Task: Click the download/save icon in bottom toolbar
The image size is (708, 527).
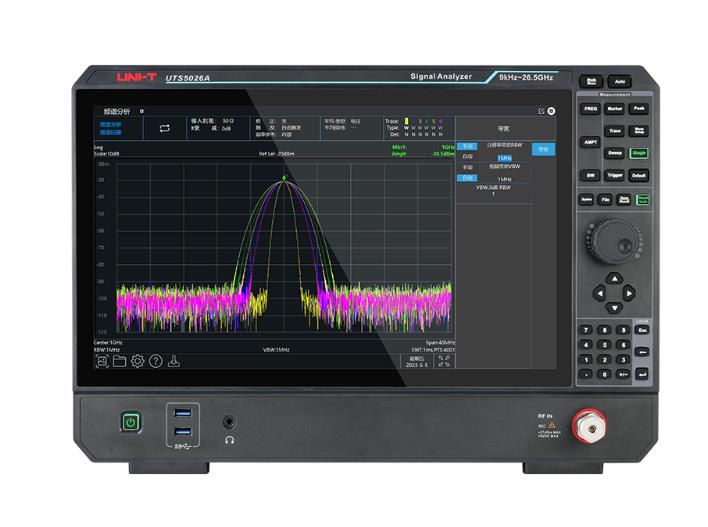Action: click(173, 361)
